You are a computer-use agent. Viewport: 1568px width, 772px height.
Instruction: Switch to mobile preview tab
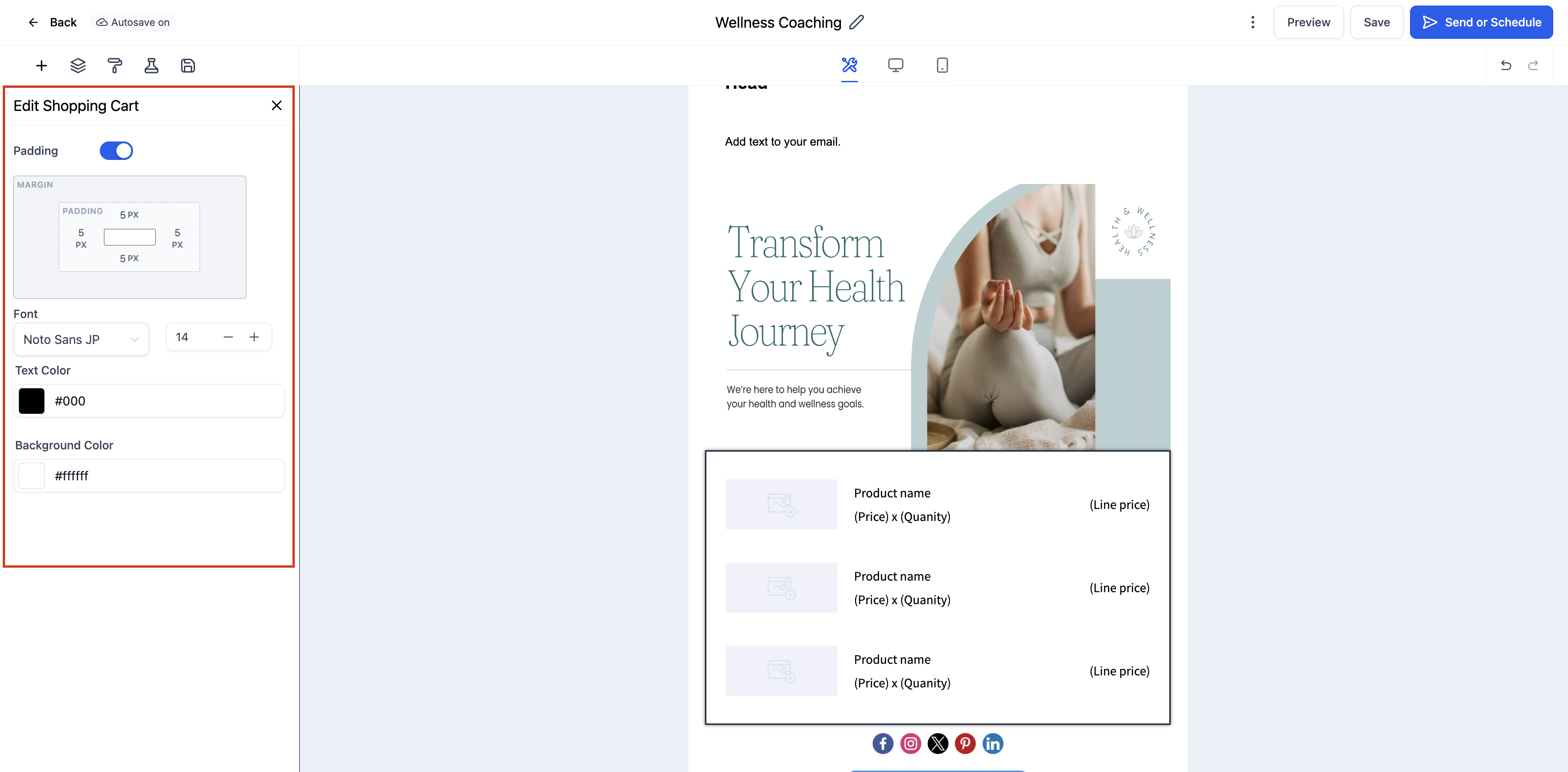click(x=942, y=65)
